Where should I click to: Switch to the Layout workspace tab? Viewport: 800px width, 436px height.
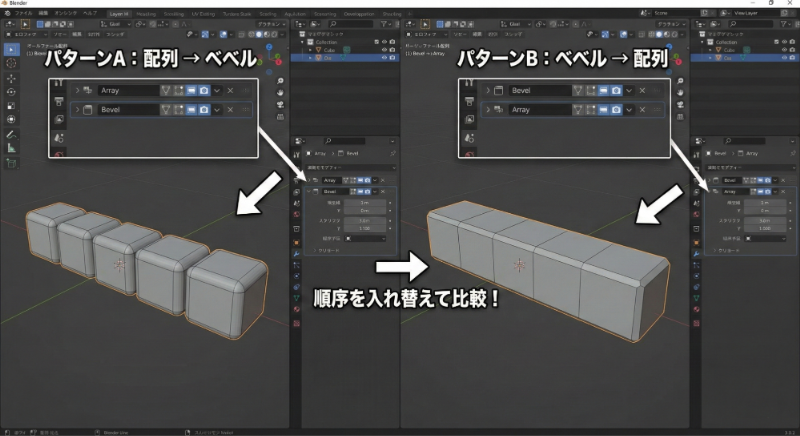[x=119, y=14]
